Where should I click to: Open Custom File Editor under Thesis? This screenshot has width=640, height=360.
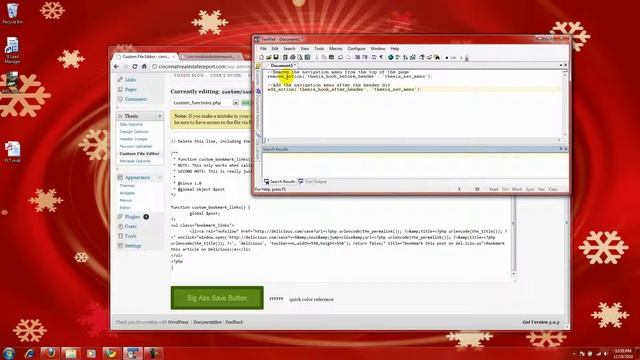[140, 154]
